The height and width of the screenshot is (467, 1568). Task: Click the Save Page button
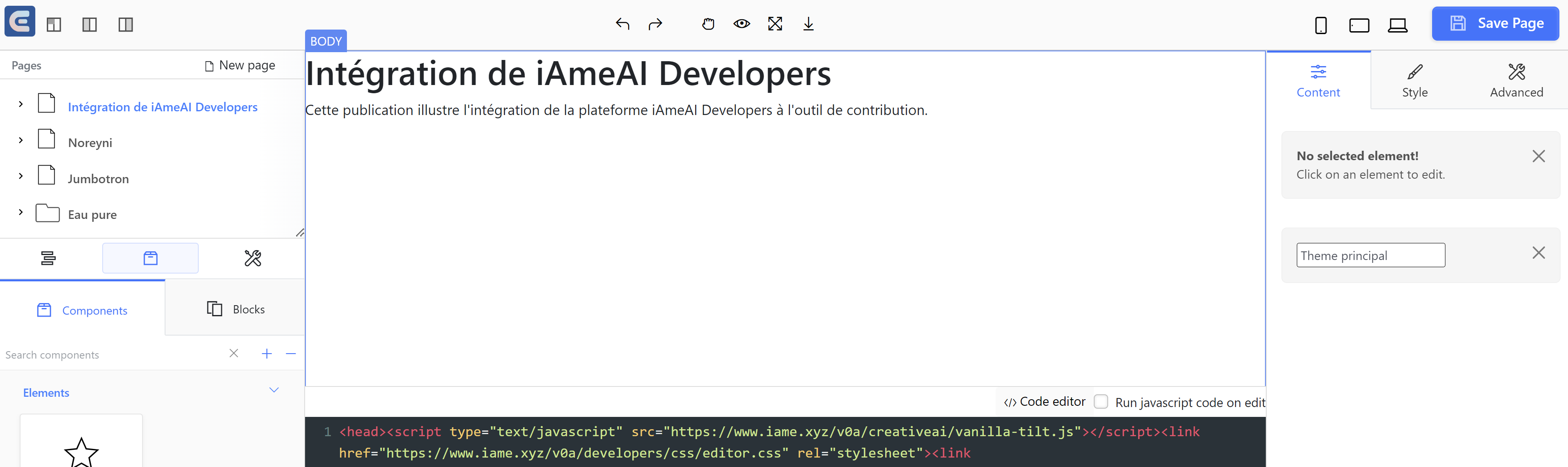[x=1495, y=24]
